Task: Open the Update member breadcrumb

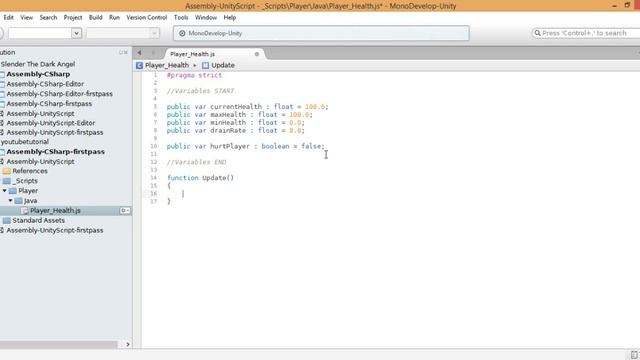Action: (223, 65)
